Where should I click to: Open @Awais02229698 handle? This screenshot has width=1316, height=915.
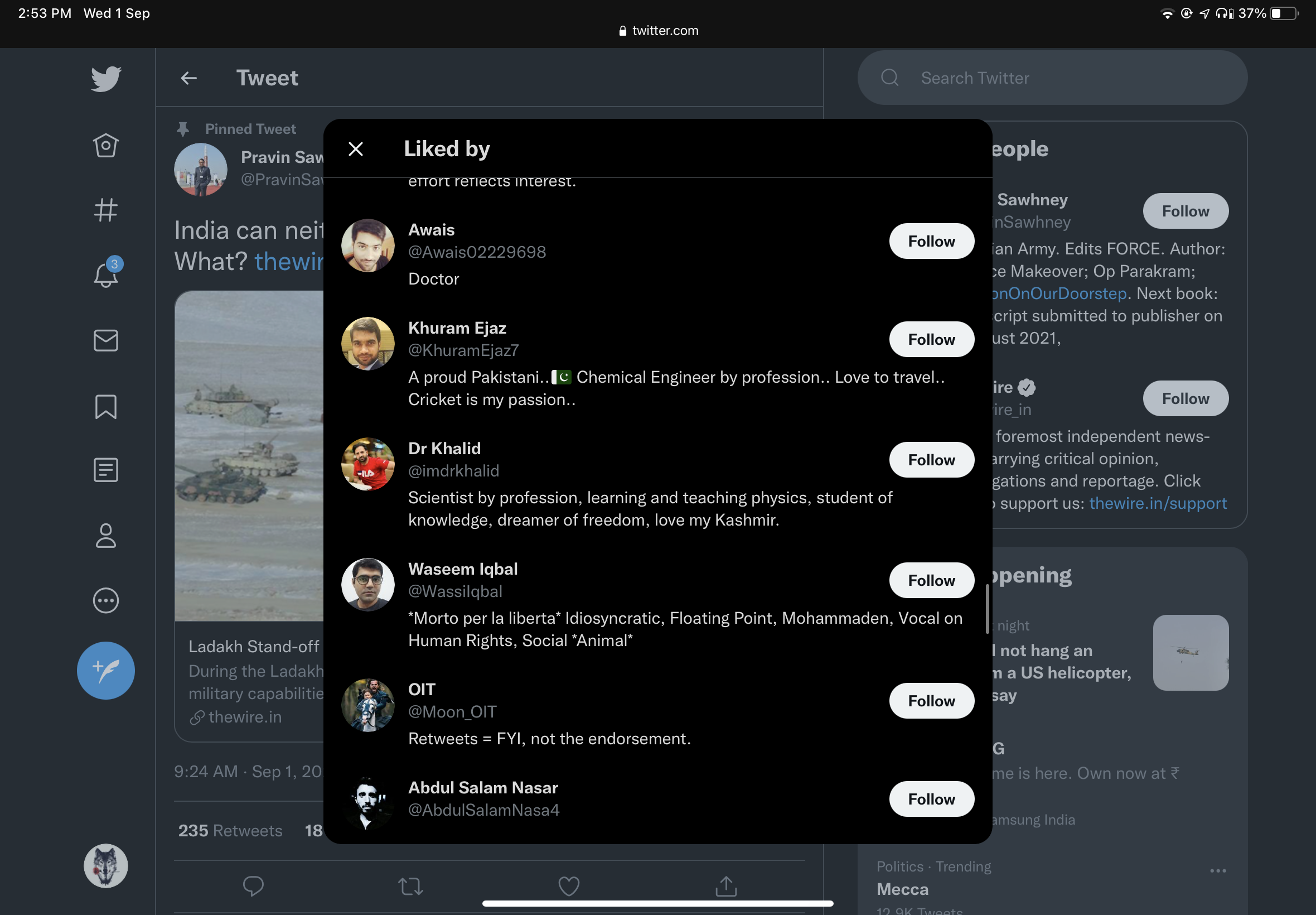point(477,252)
